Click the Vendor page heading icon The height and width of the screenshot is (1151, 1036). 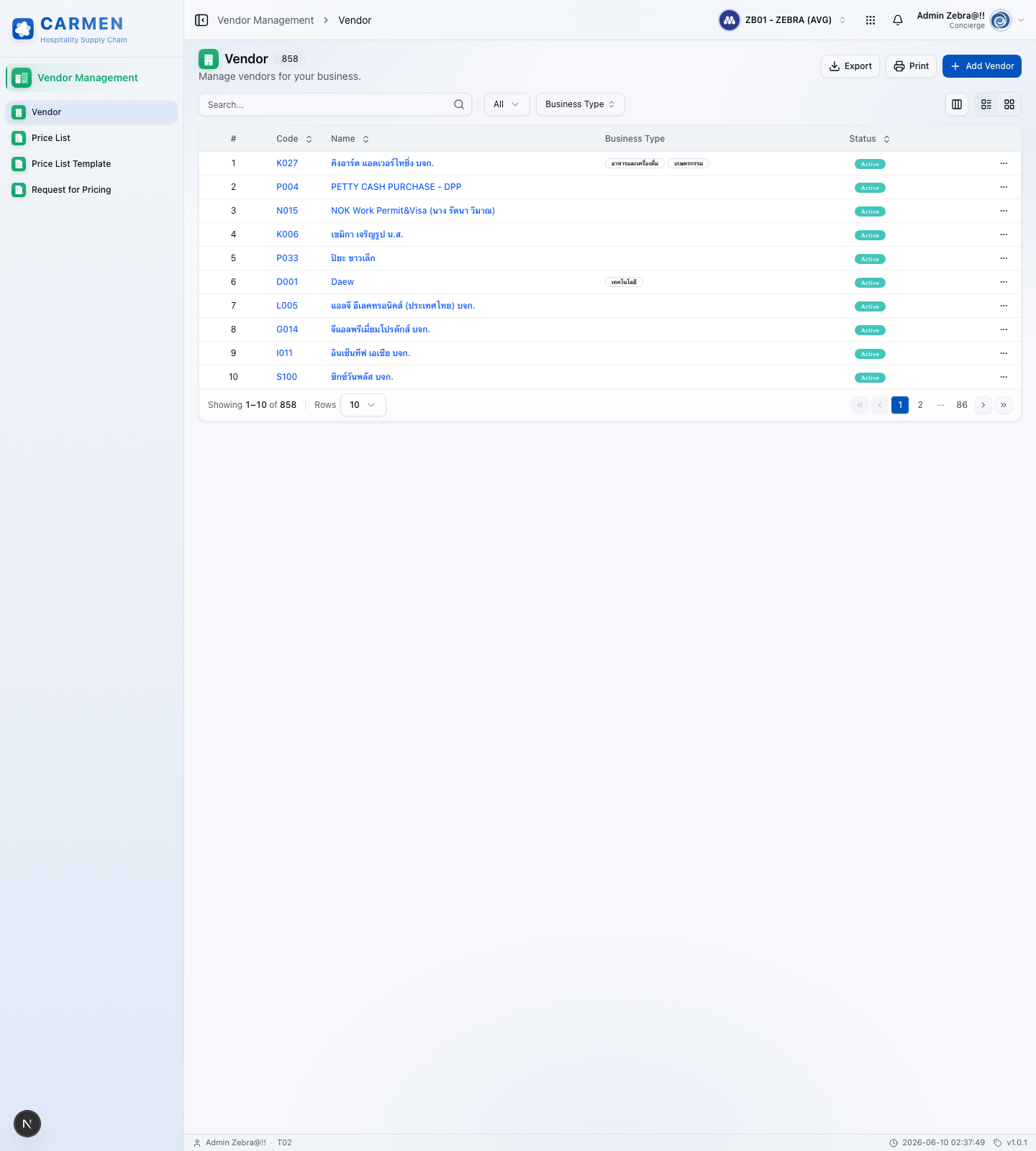pos(209,59)
